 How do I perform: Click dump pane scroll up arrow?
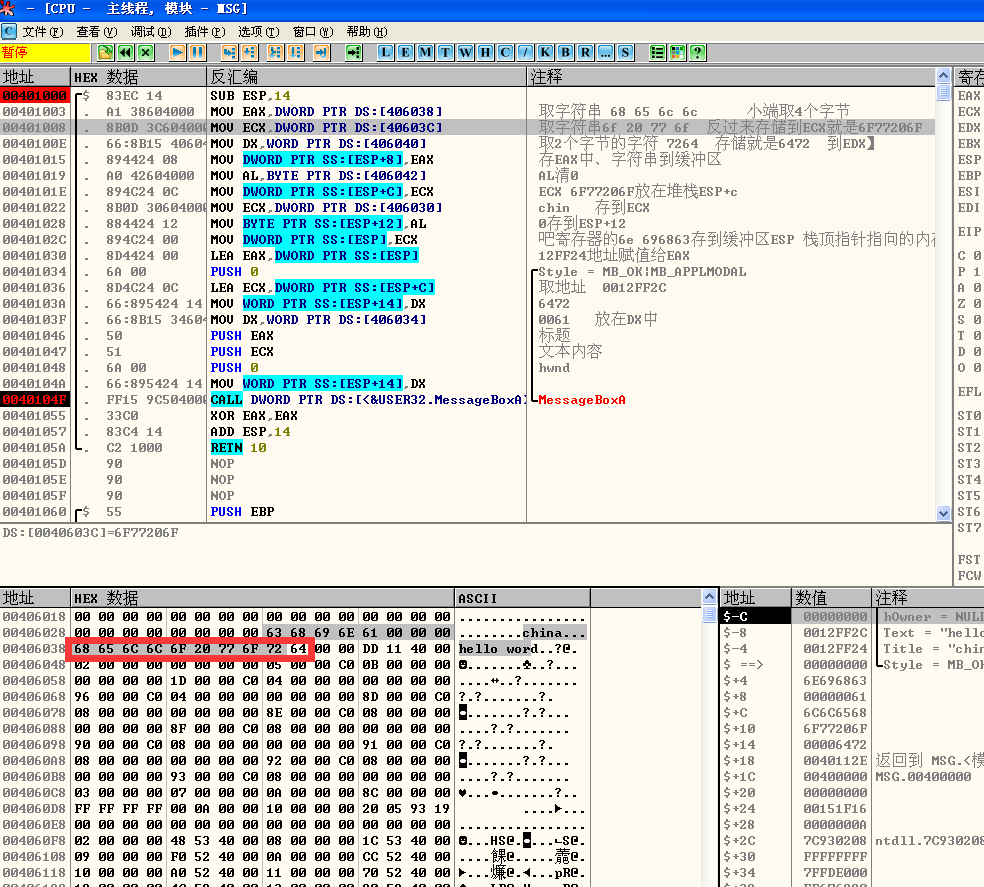709,596
